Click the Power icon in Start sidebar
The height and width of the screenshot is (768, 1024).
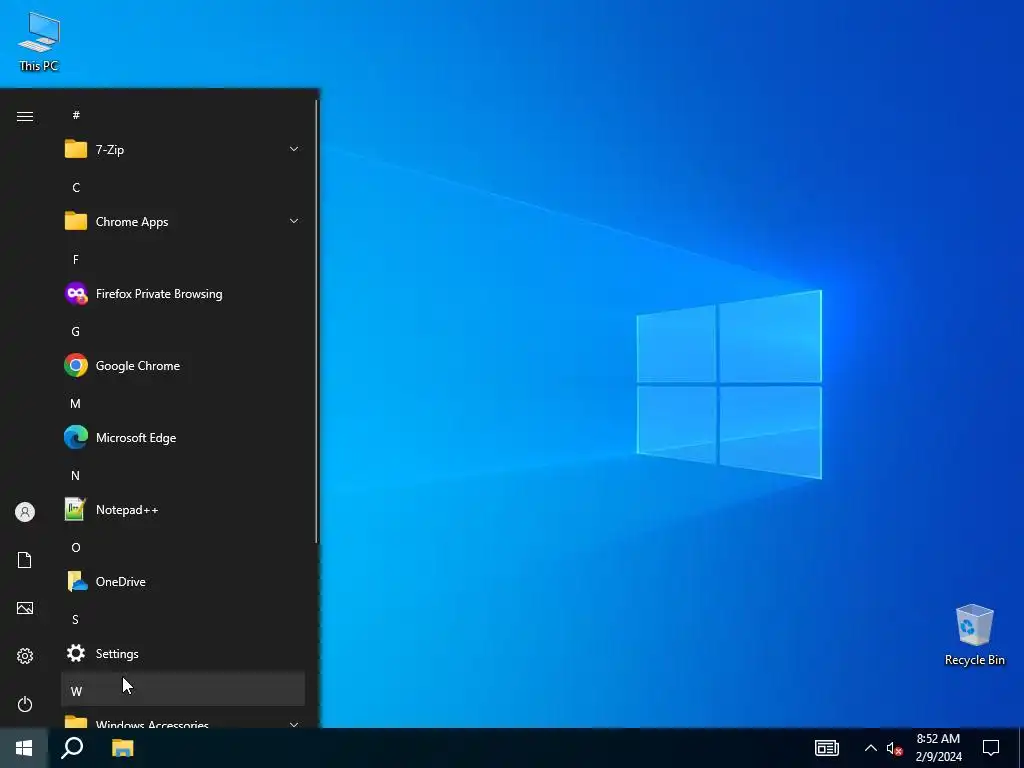[25, 704]
